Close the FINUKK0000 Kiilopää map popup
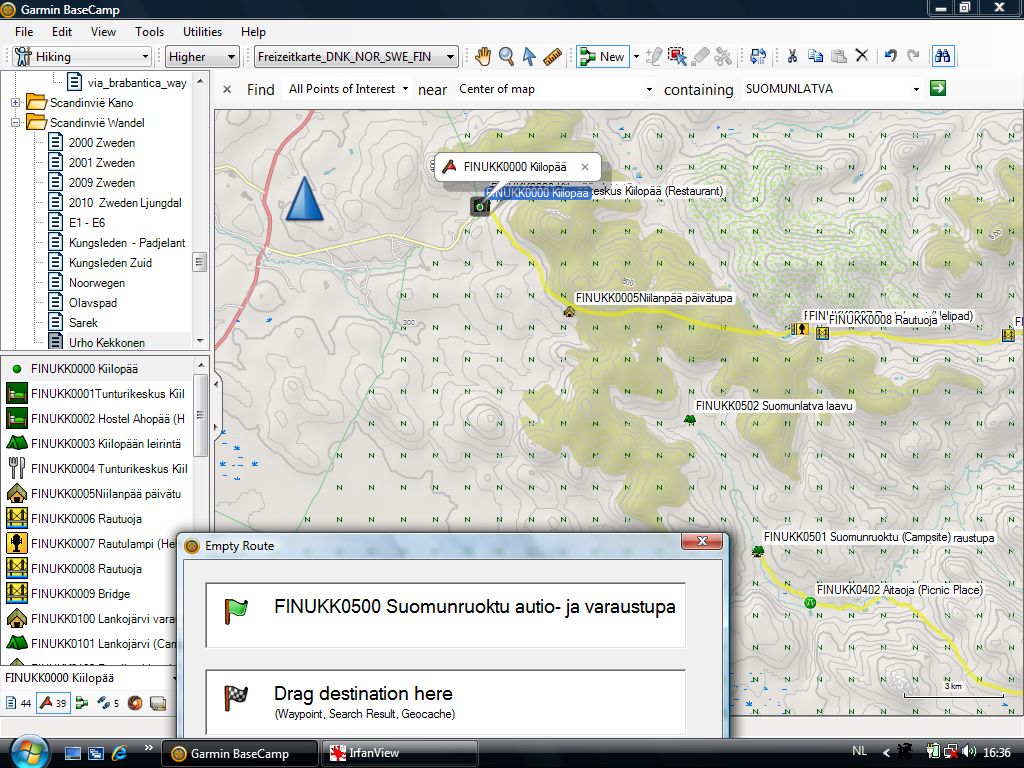 [585, 167]
